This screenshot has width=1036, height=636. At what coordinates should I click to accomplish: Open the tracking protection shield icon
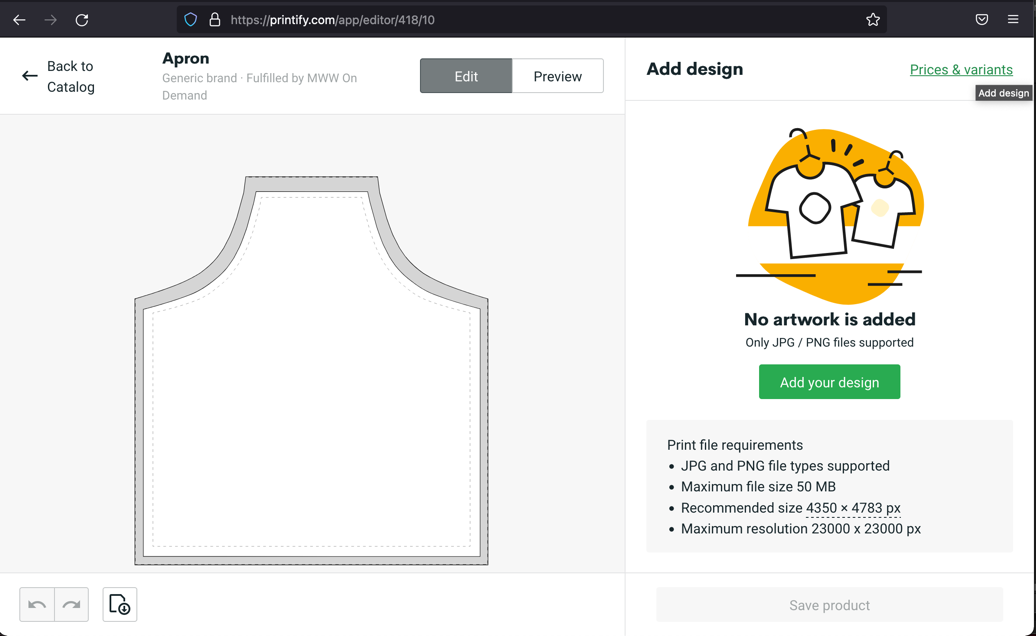190,20
